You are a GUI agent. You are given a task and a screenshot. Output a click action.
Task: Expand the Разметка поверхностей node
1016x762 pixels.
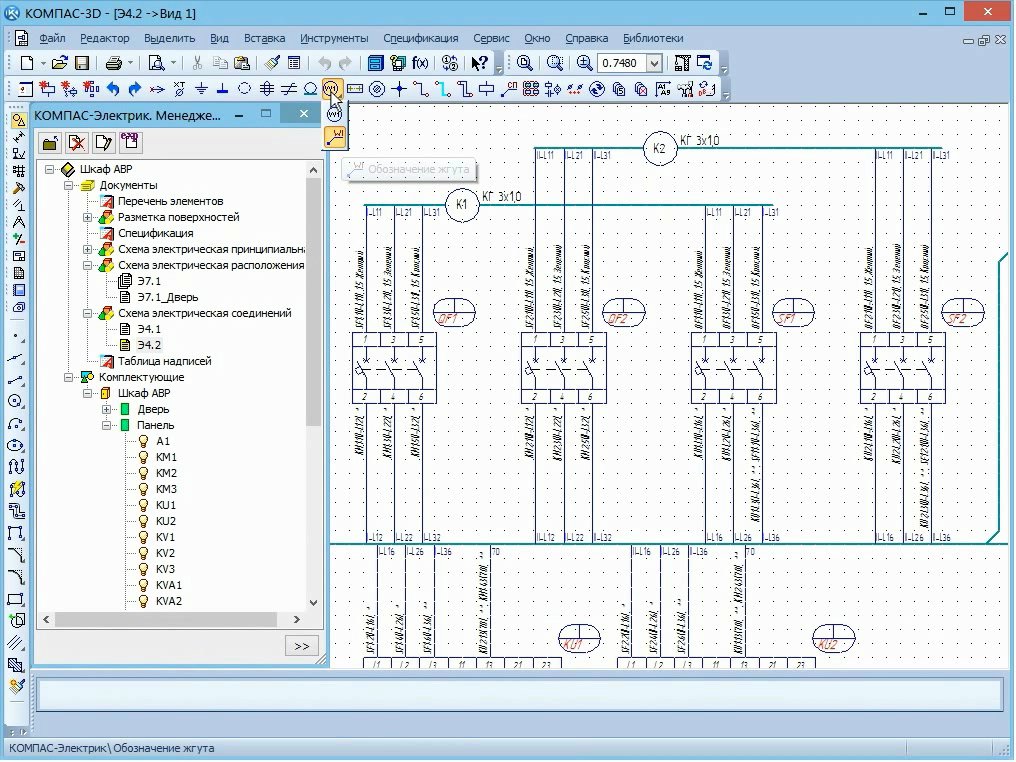pyautogui.click(x=88, y=217)
